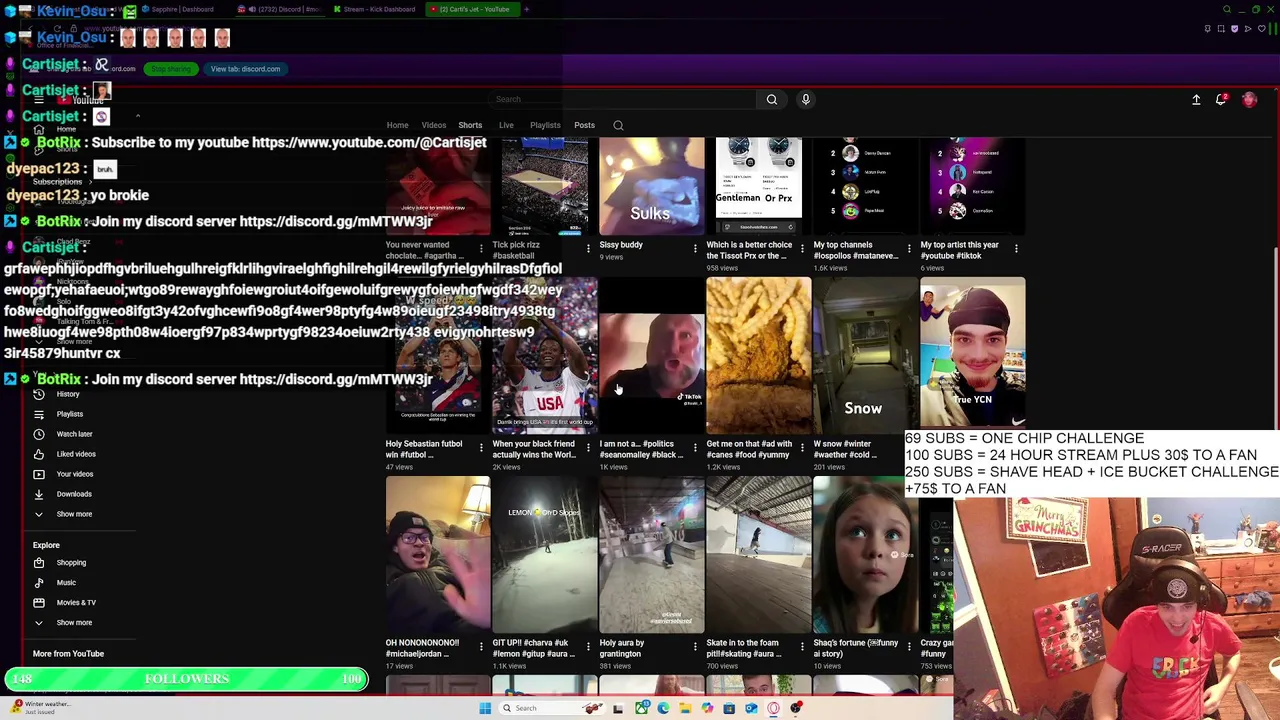Screen dimensions: 1280x720
Task: Open the Copilot taskbar icon
Action: 707,708
